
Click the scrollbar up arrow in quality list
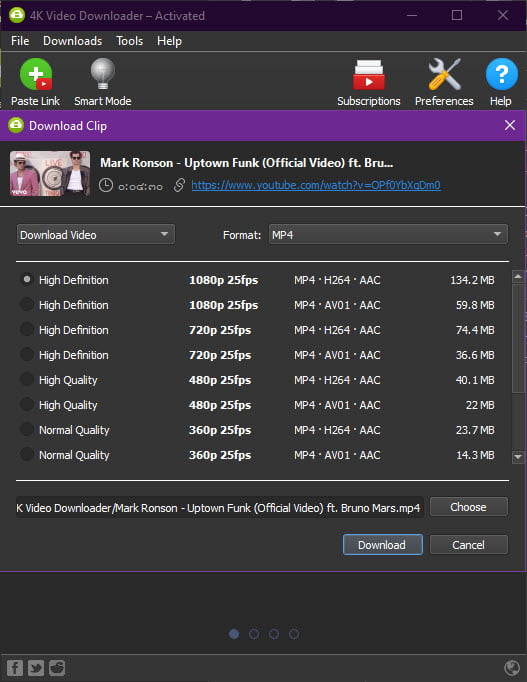click(518, 277)
